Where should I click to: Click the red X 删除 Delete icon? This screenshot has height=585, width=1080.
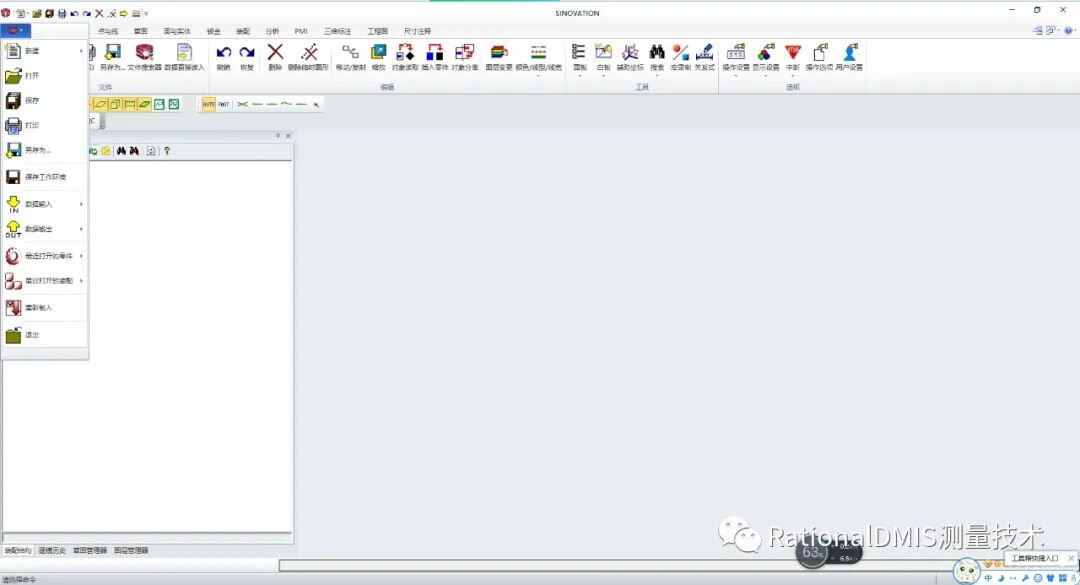(x=275, y=57)
